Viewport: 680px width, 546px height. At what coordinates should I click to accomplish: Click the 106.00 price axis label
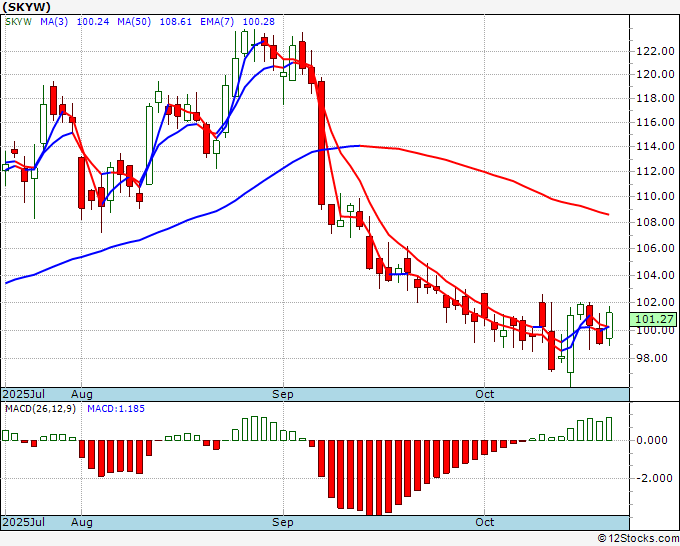click(655, 248)
